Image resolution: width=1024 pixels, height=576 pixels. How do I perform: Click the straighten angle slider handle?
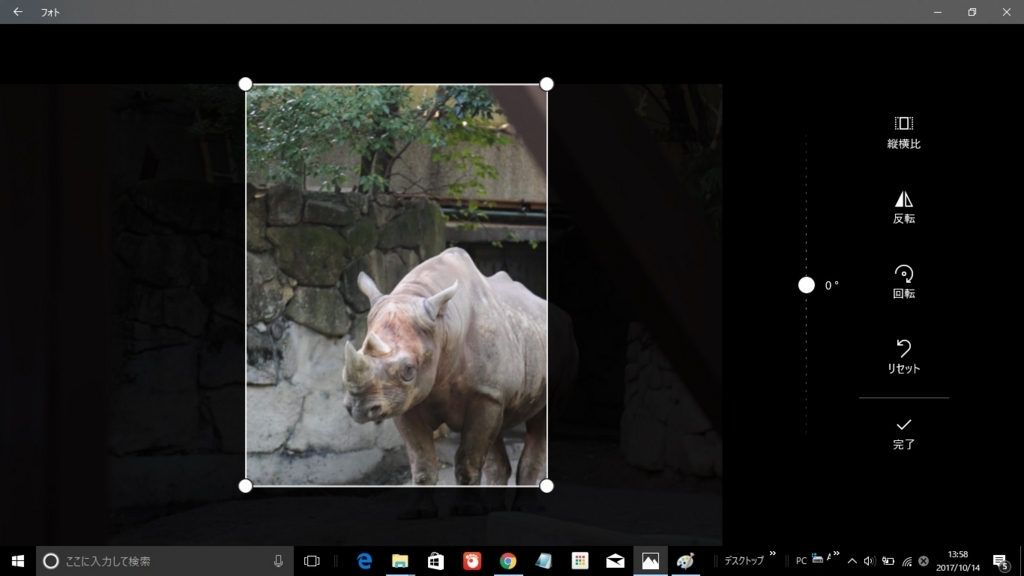tap(806, 285)
